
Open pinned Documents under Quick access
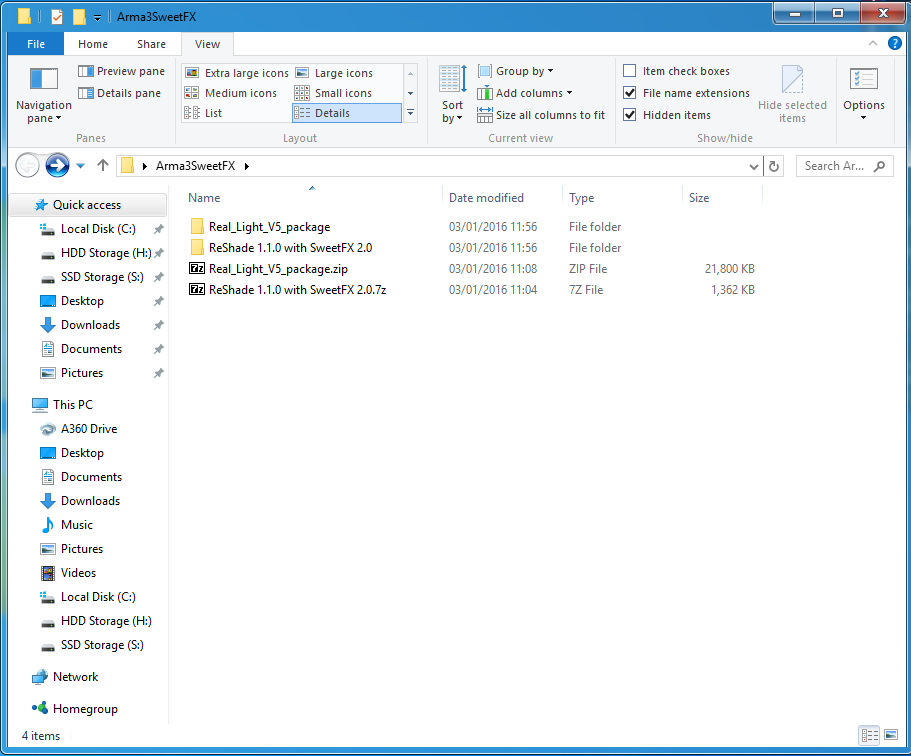pos(91,349)
